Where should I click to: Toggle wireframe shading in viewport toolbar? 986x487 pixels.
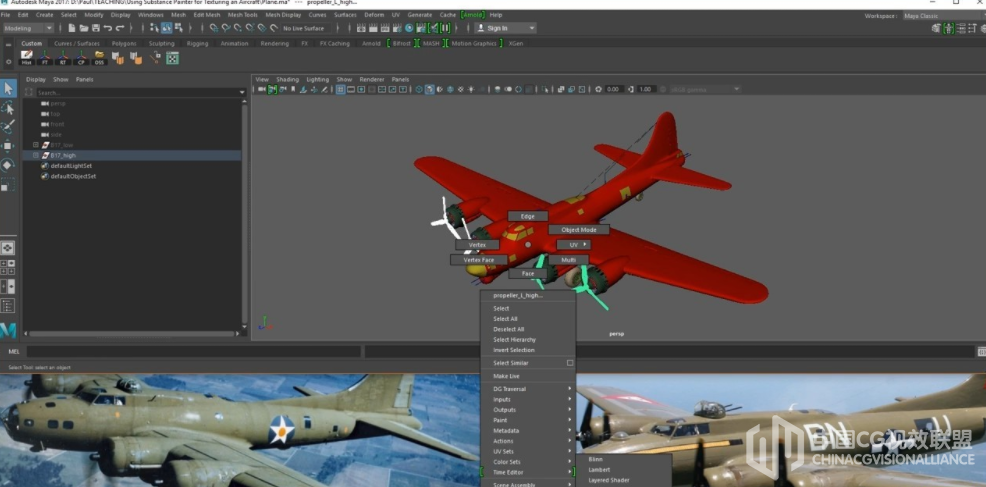pos(419,89)
